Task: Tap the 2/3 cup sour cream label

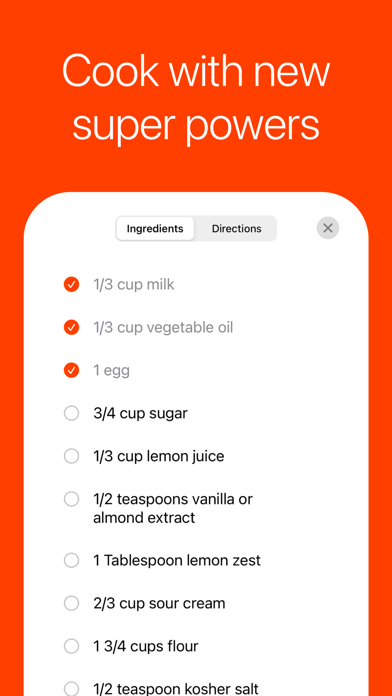Action: [x=159, y=603]
